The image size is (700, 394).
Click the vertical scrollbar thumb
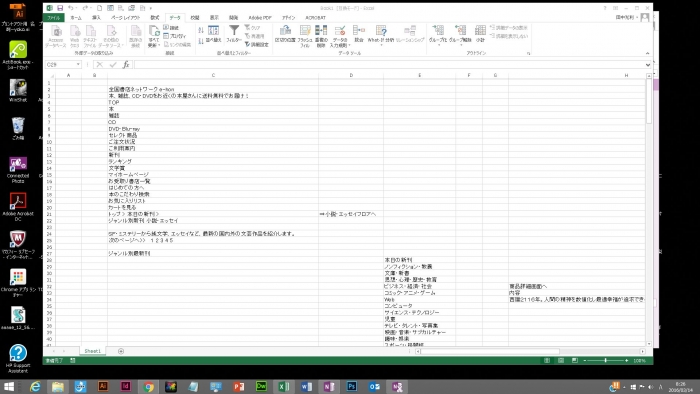click(649, 101)
